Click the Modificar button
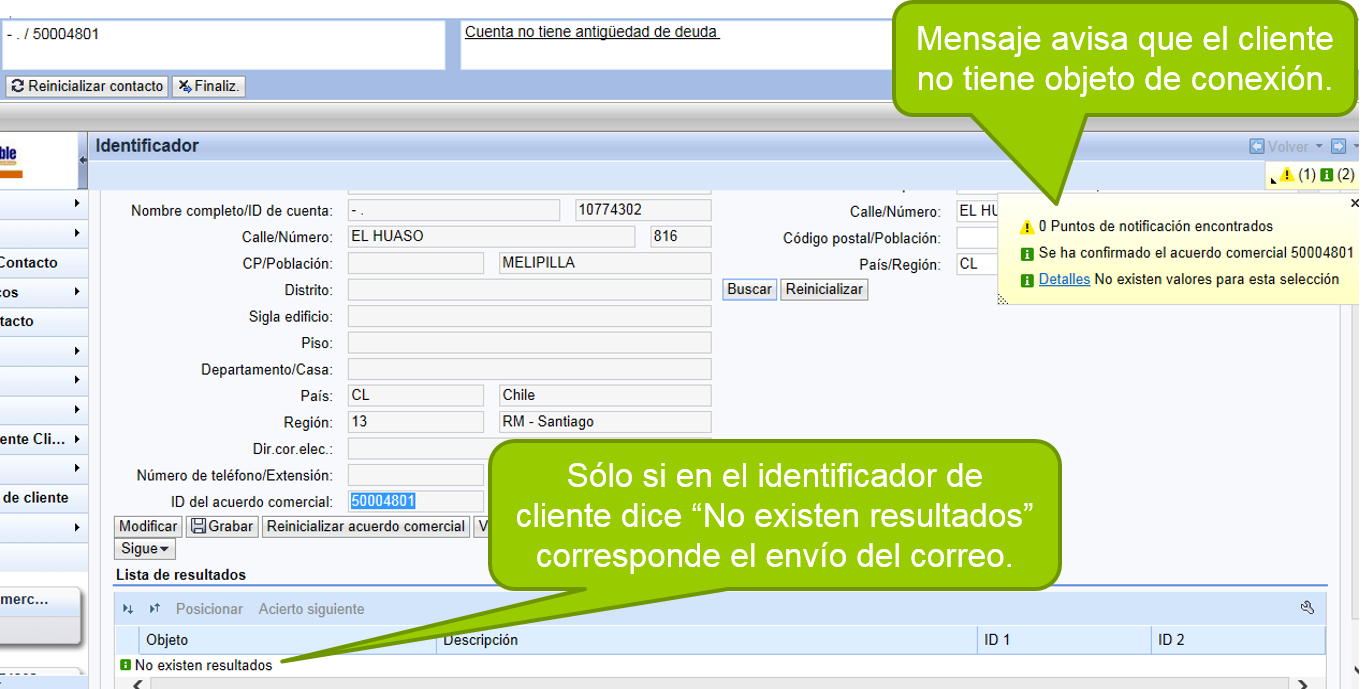This screenshot has height=689, width=1364. [148, 526]
